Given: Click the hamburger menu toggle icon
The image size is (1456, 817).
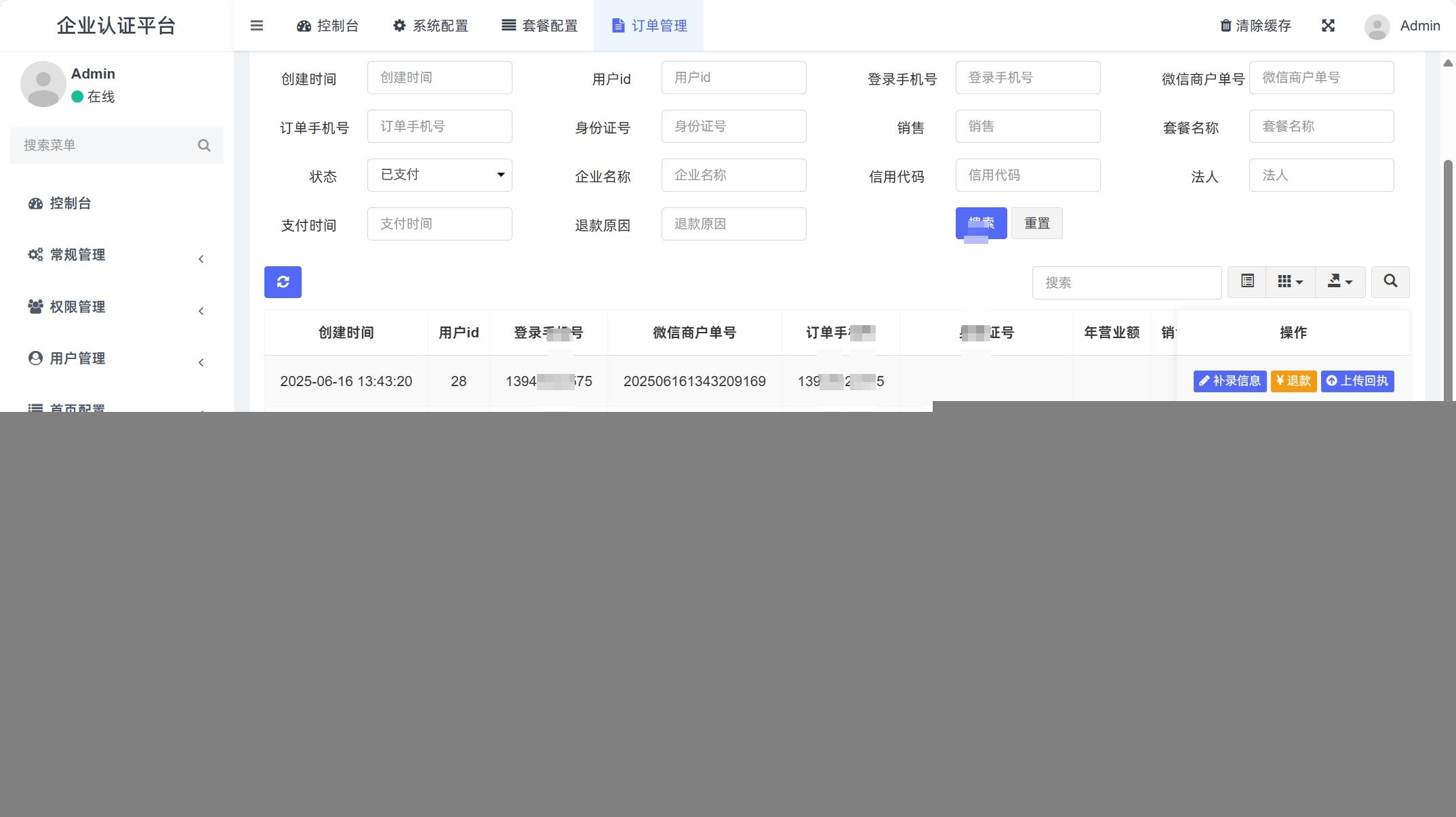Looking at the screenshot, I should 256,26.
